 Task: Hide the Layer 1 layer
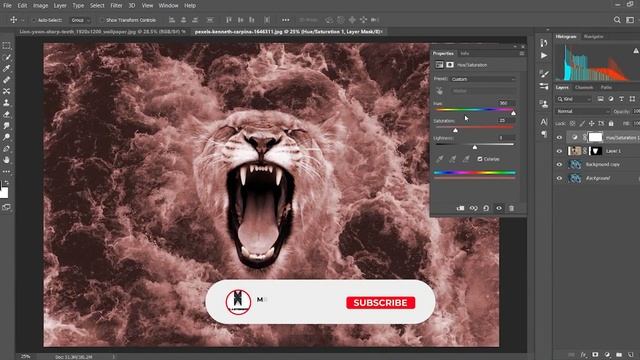[560, 151]
